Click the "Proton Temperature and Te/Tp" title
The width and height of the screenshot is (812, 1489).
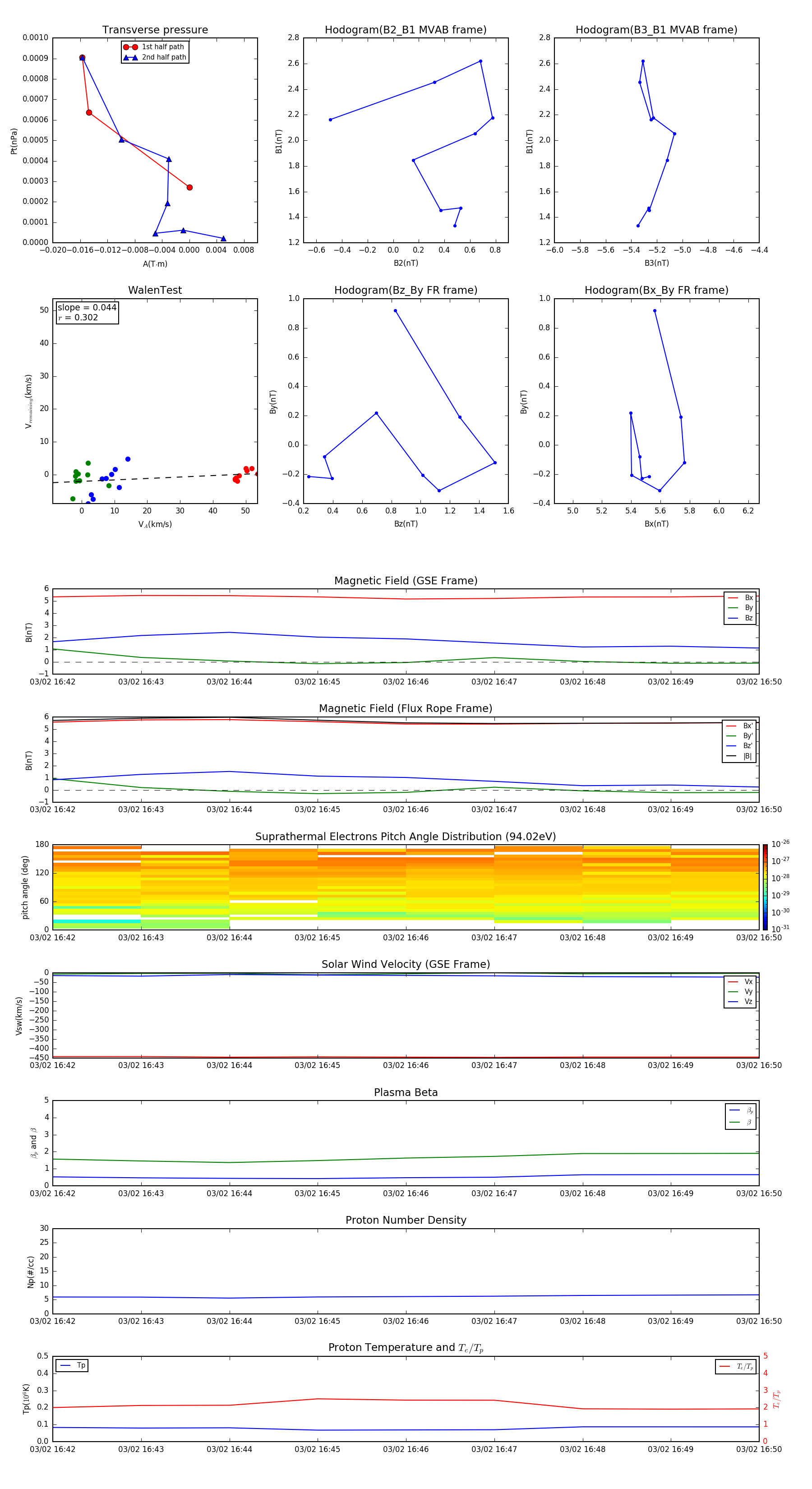coord(406,1348)
